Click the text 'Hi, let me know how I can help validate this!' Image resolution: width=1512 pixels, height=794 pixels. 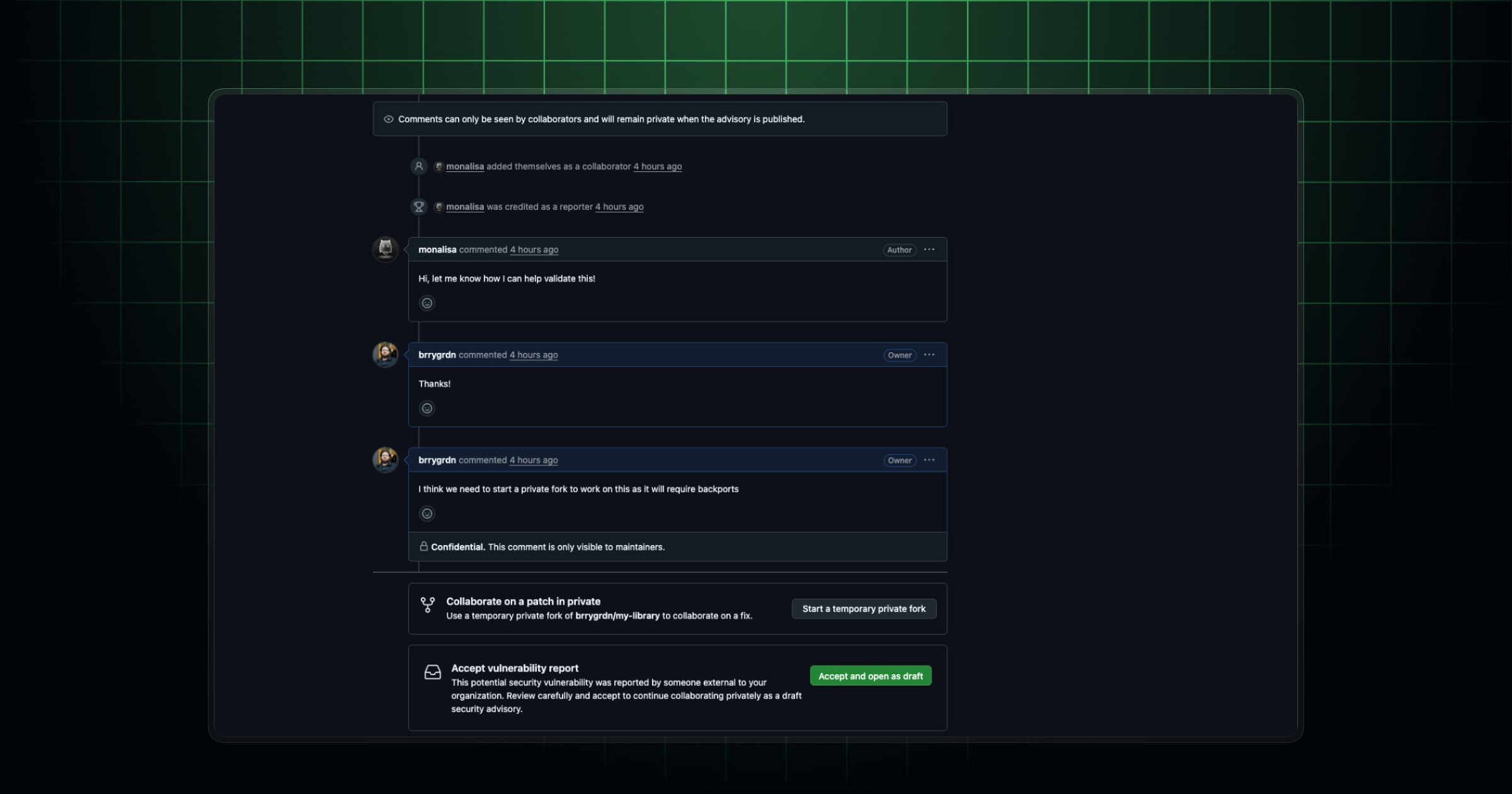[507, 279]
